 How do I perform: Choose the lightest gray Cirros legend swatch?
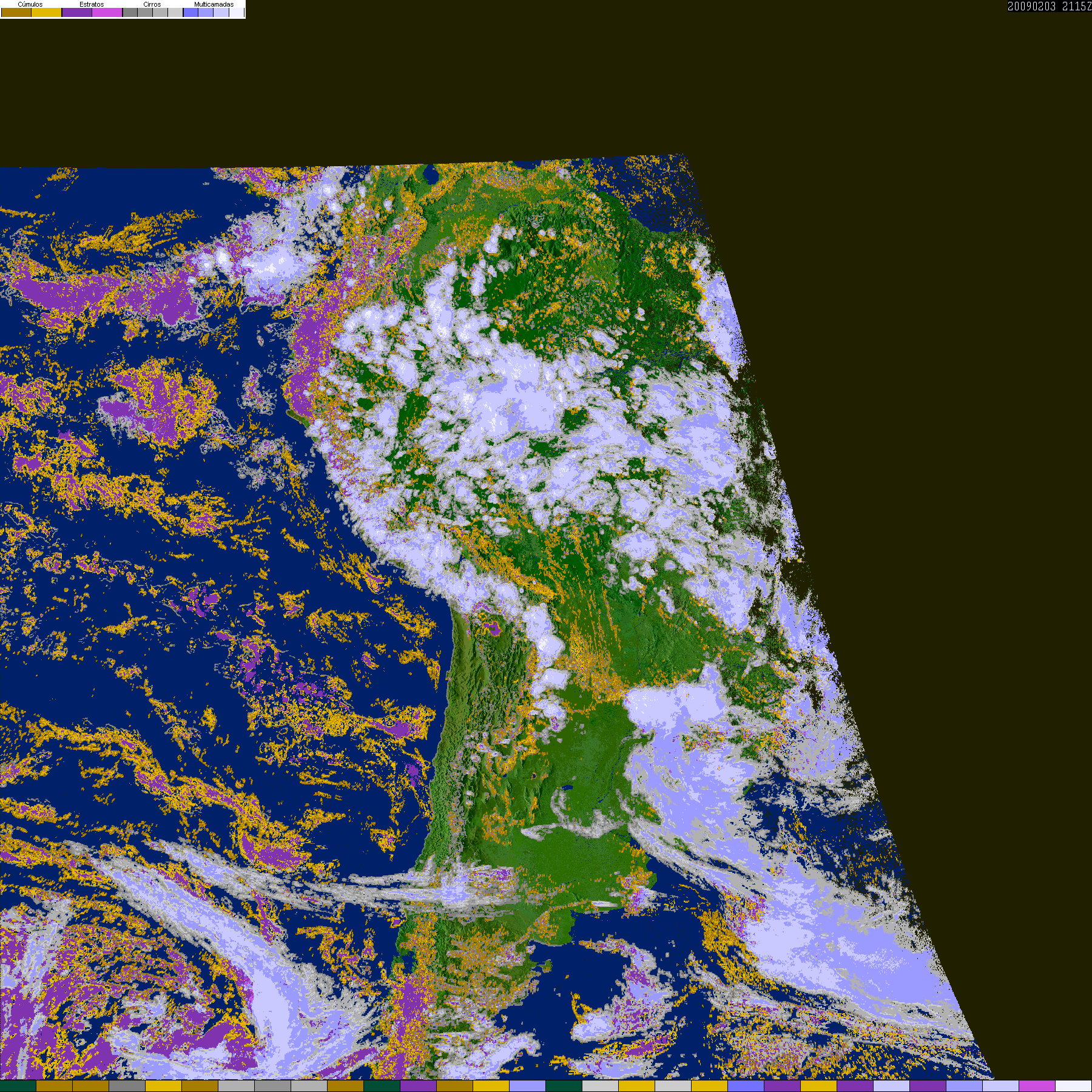[x=175, y=12]
